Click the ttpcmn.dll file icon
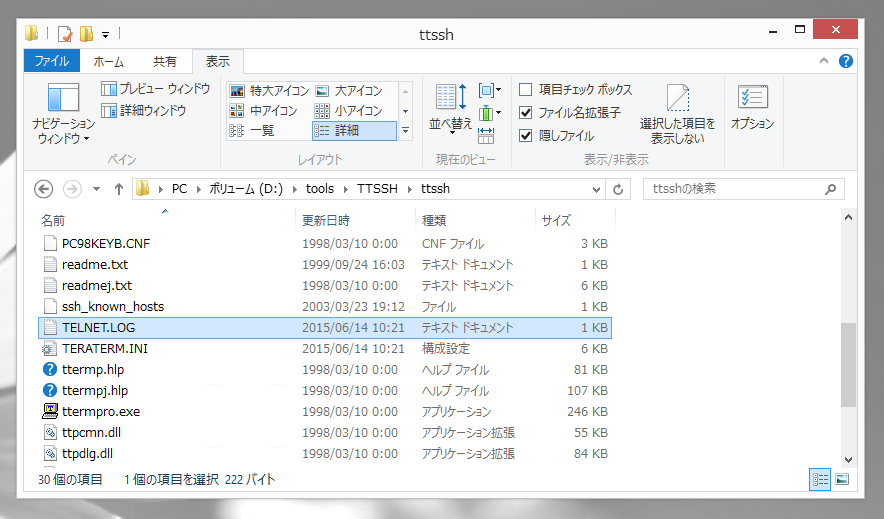The width and height of the screenshot is (884, 519). (50, 433)
